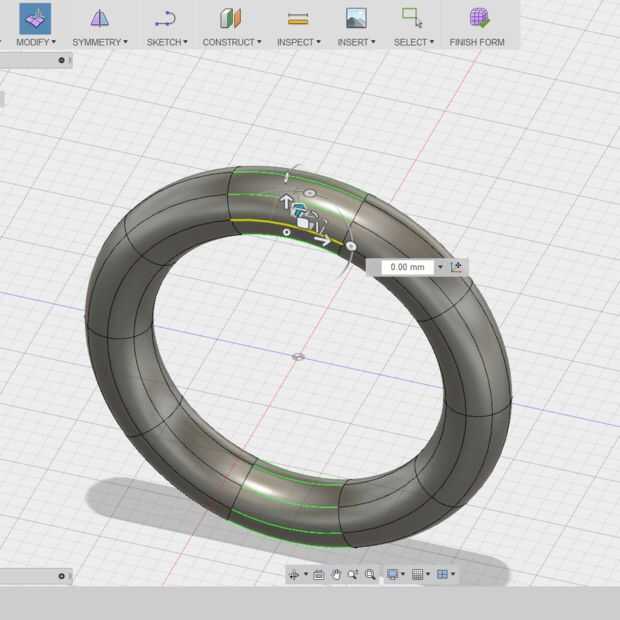
Task: Click the Insert image icon
Action: [x=356, y=19]
